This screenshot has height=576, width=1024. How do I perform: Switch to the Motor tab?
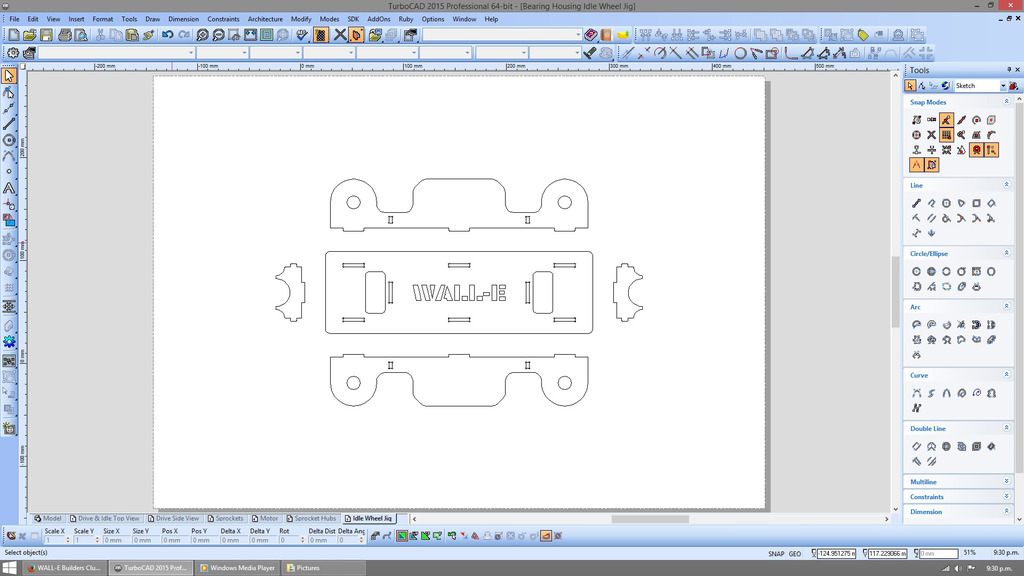tap(265, 519)
